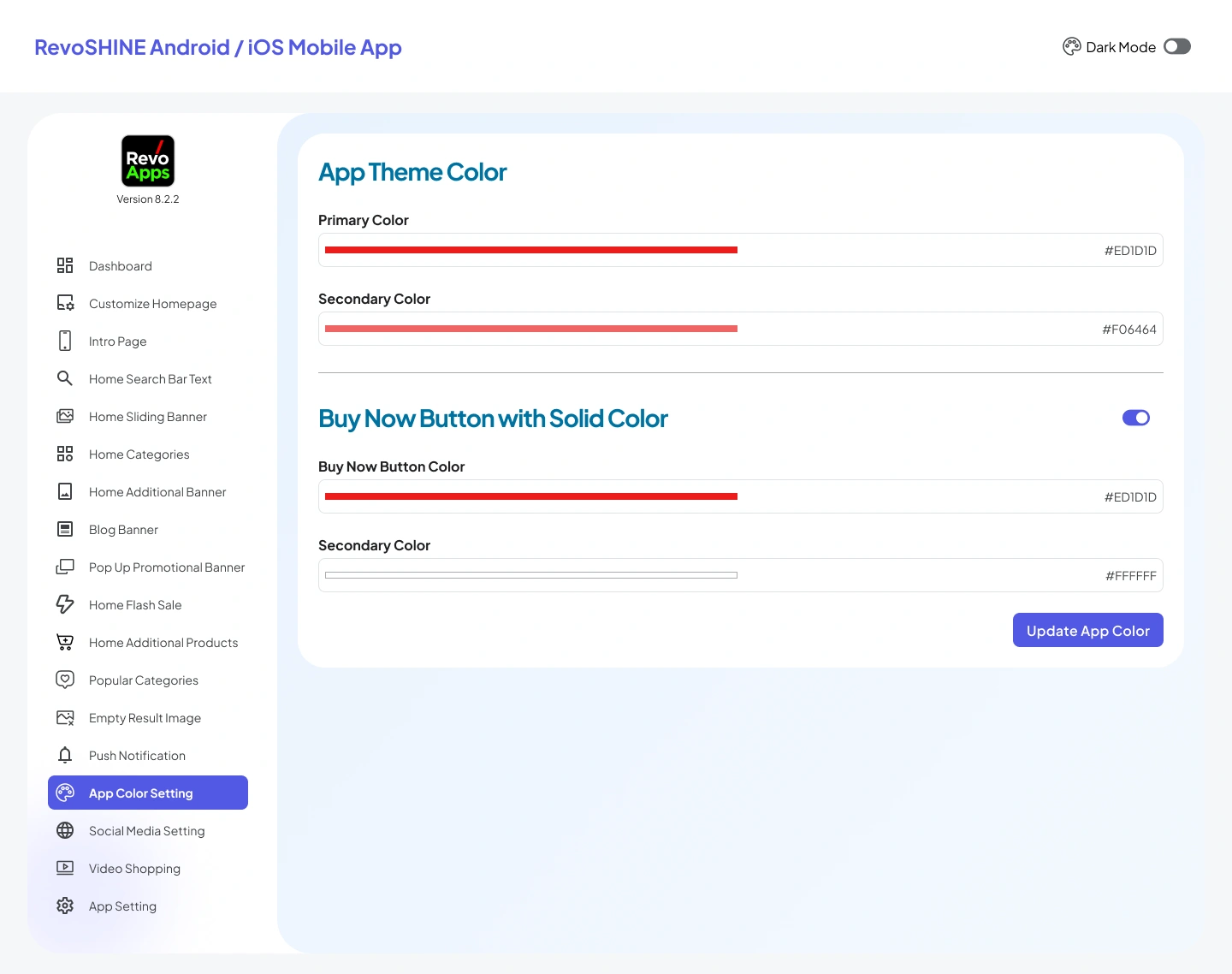
Task: Go to Home Flash Sale
Action: tap(148, 605)
